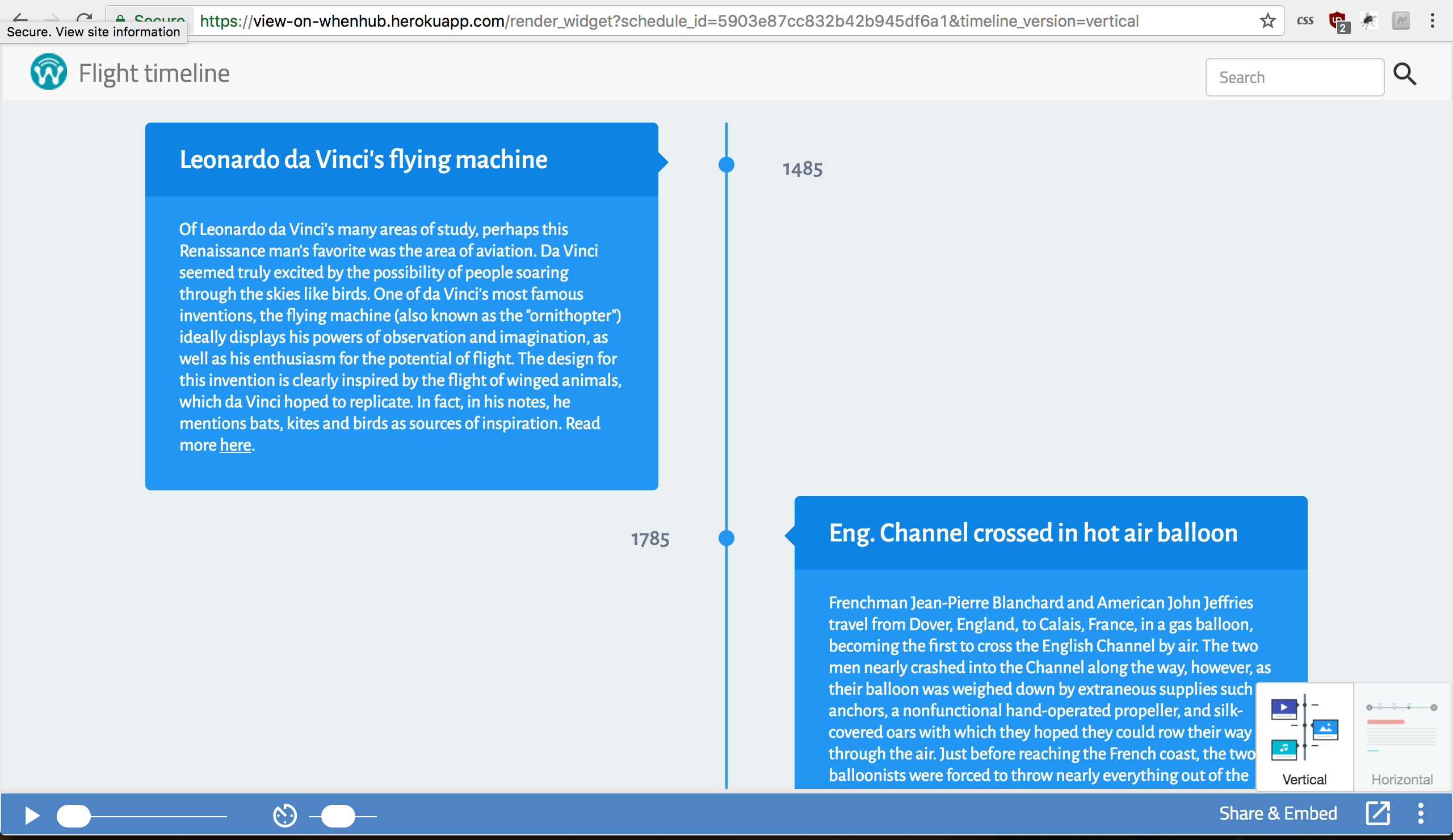Click the red shield extension icon

pos(1337,22)
